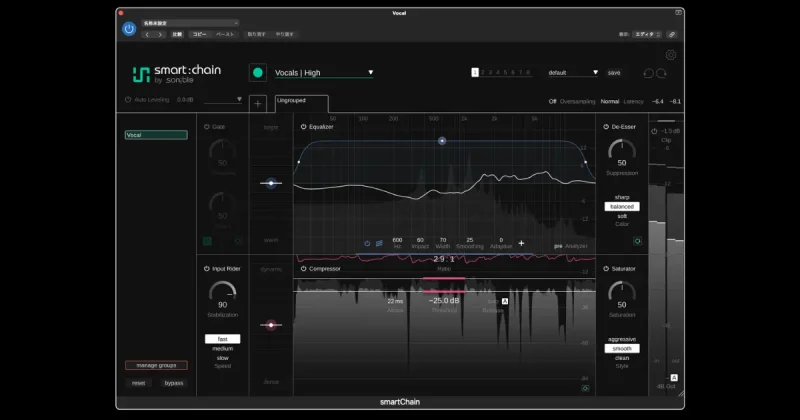Redo with the clockwise arrow icon
Viewport: 800px width, 420px height.
coord(661,73)
